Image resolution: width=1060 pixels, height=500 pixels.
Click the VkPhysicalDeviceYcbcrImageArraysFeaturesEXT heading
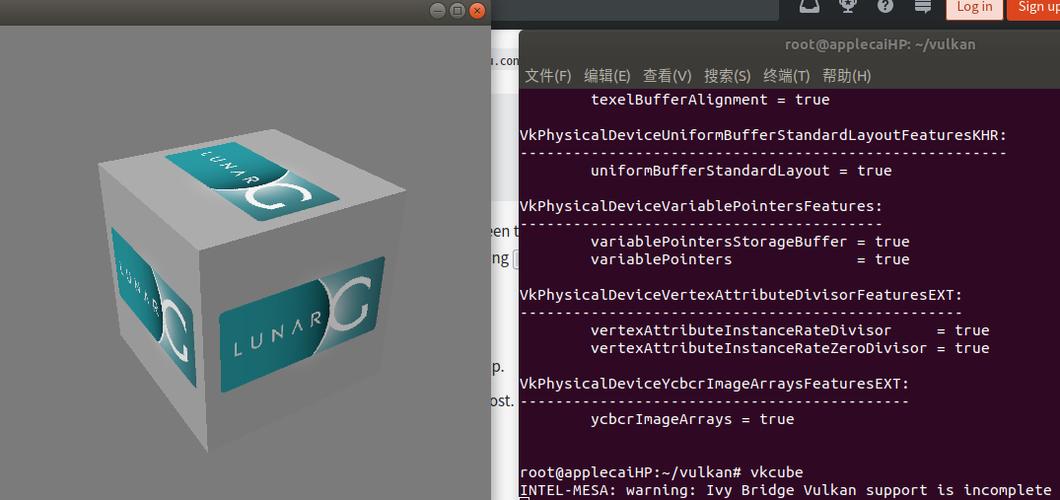715,384
